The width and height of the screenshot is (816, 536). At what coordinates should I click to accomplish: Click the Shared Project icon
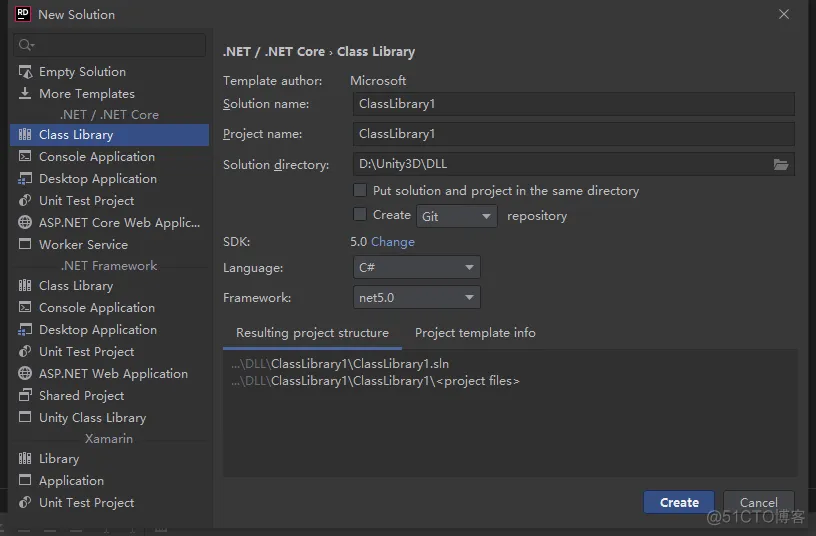[x=25, y=395]
